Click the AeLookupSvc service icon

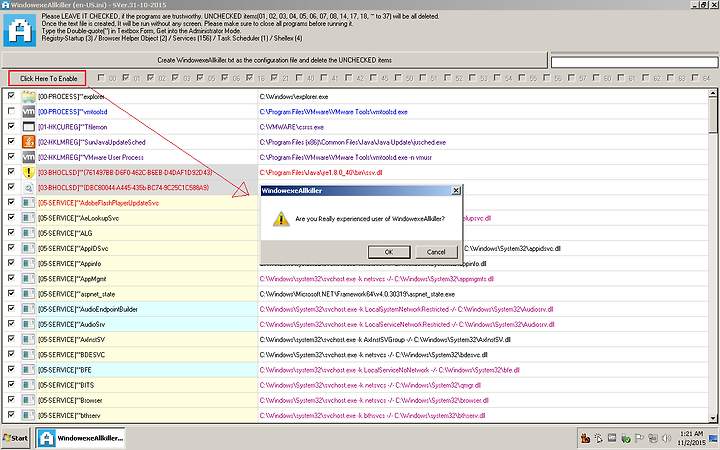28,218
